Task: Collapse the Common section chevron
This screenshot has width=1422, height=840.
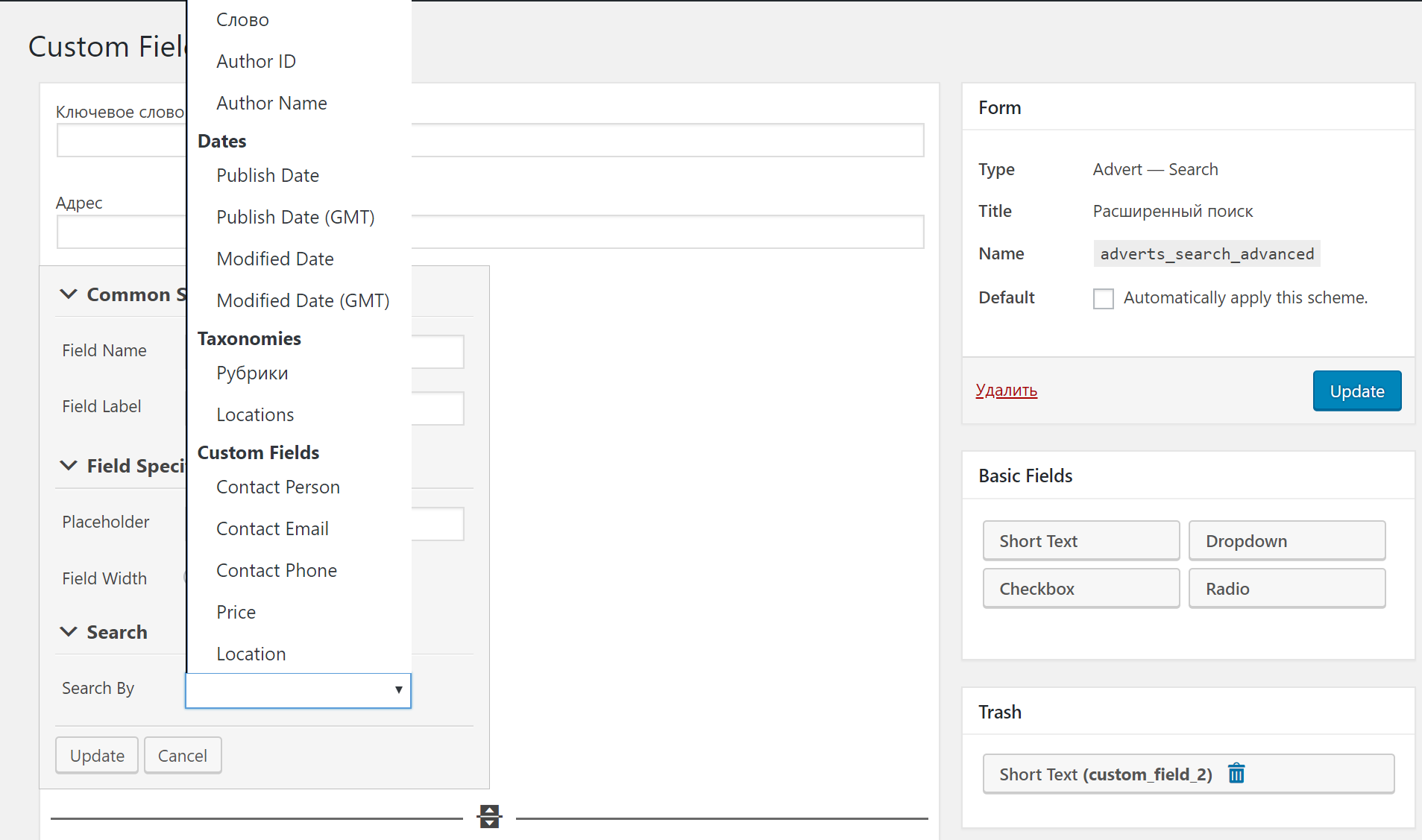Action: 69,294
